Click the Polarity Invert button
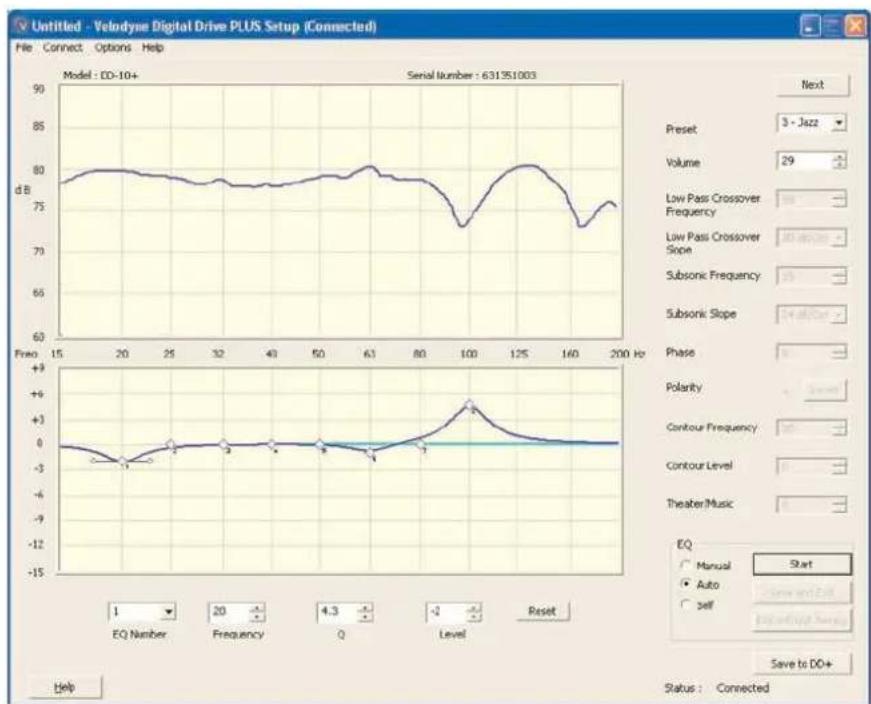 pyautogui.click(x=825, y=390)
